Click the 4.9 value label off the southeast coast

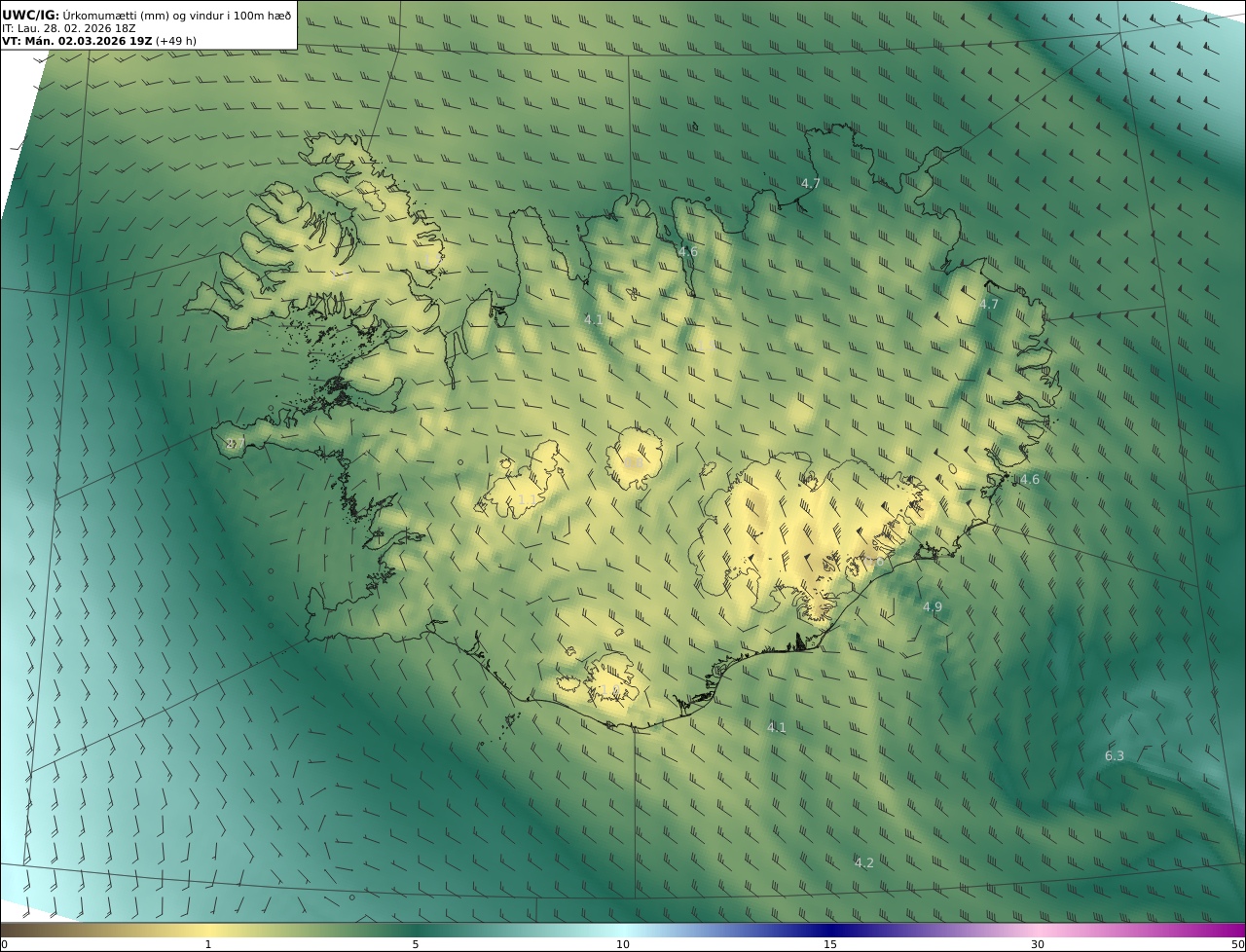[933, 607]
